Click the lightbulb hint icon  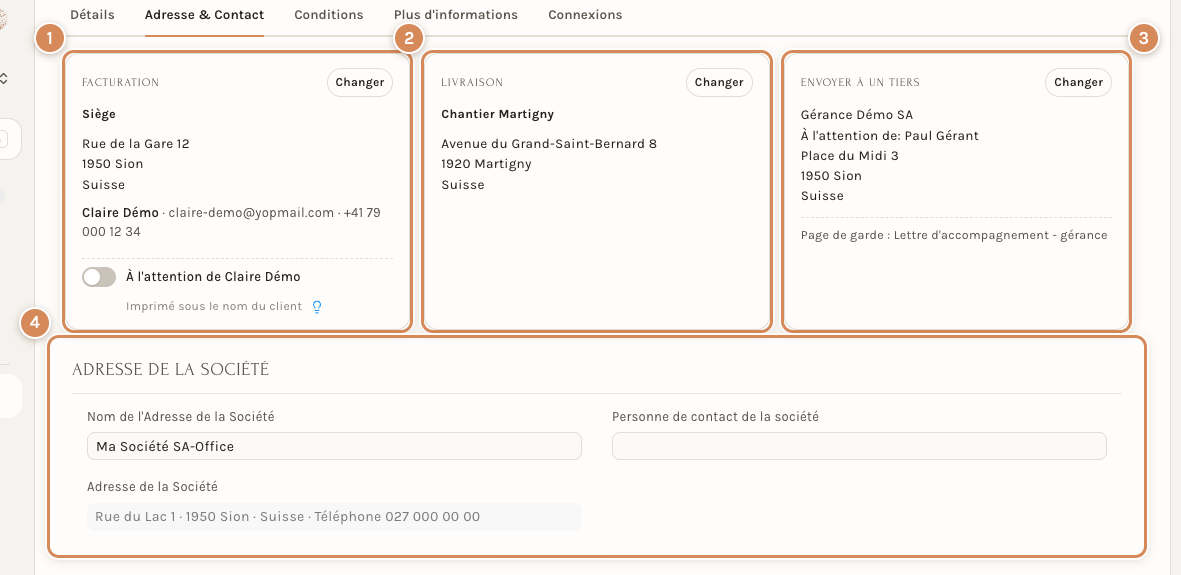click(317, 306)
